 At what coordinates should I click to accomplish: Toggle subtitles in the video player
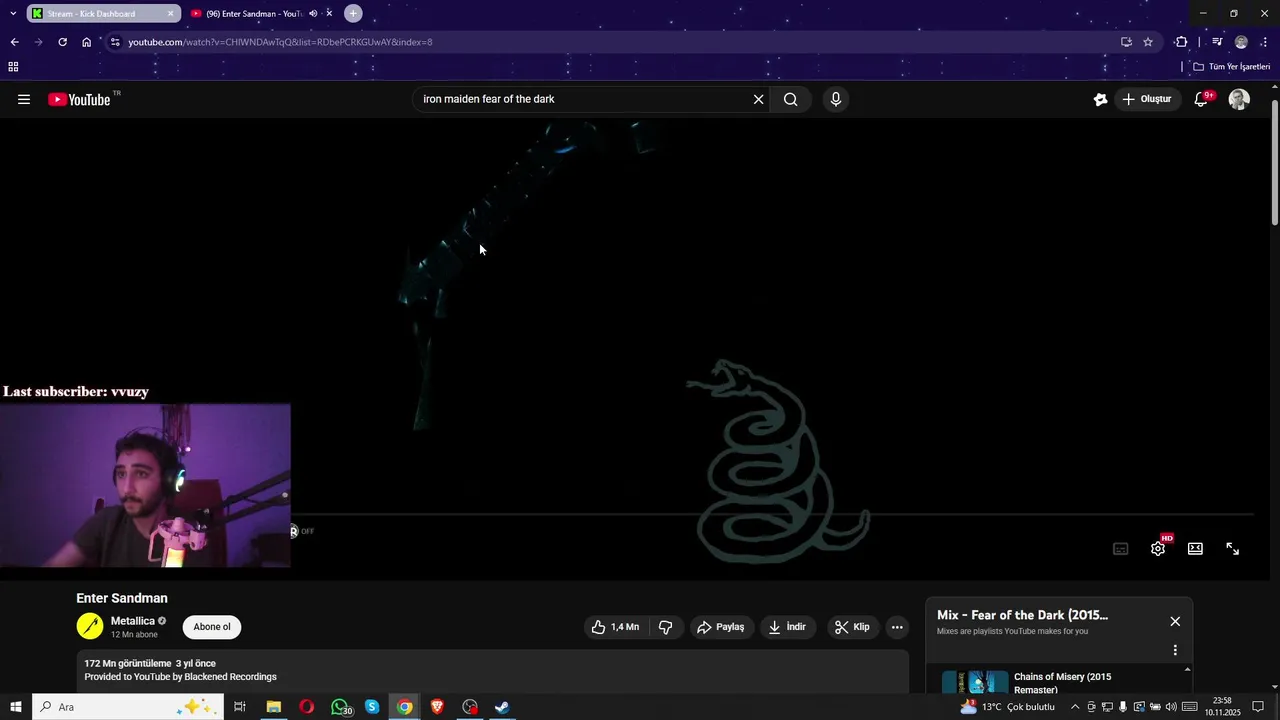[x=1121, y=548]
